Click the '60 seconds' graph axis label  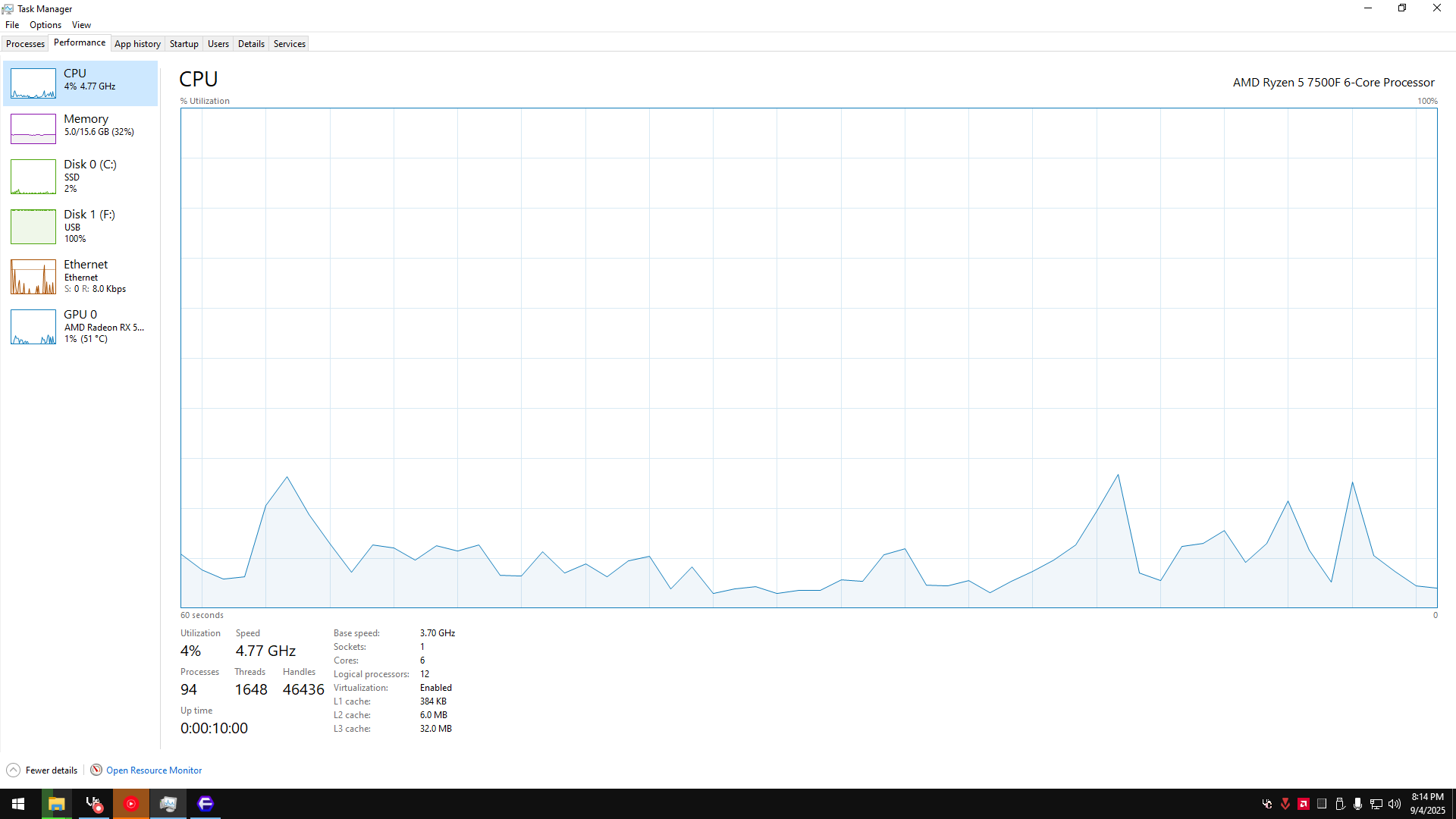click(202, 615)
